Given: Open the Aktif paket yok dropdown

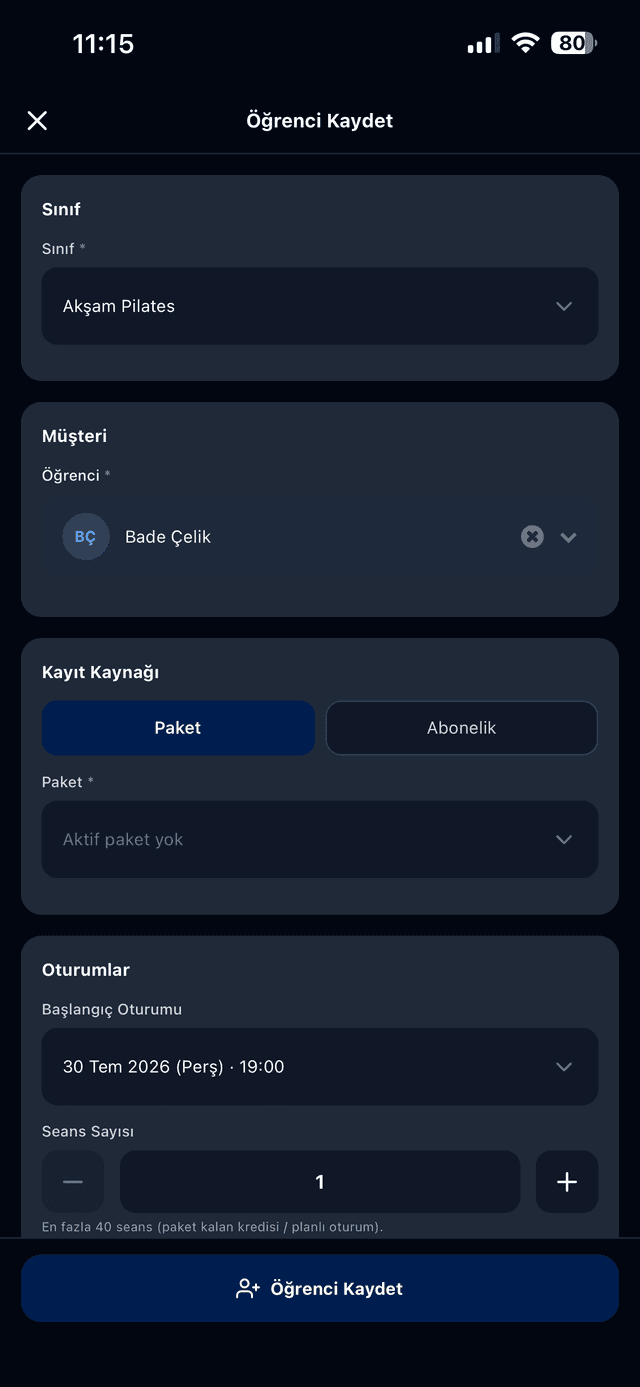Looking at the screenshot, I should (x=320, y=840).
